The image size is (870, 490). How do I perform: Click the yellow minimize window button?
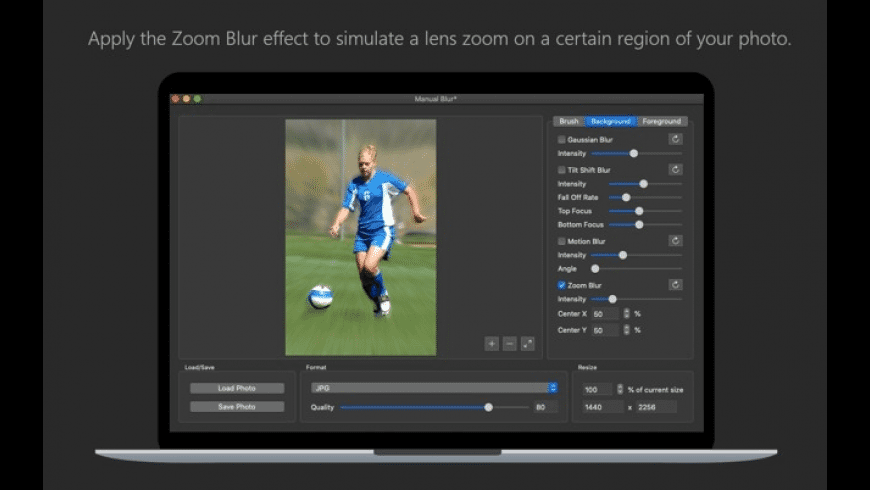coord(186,99)
